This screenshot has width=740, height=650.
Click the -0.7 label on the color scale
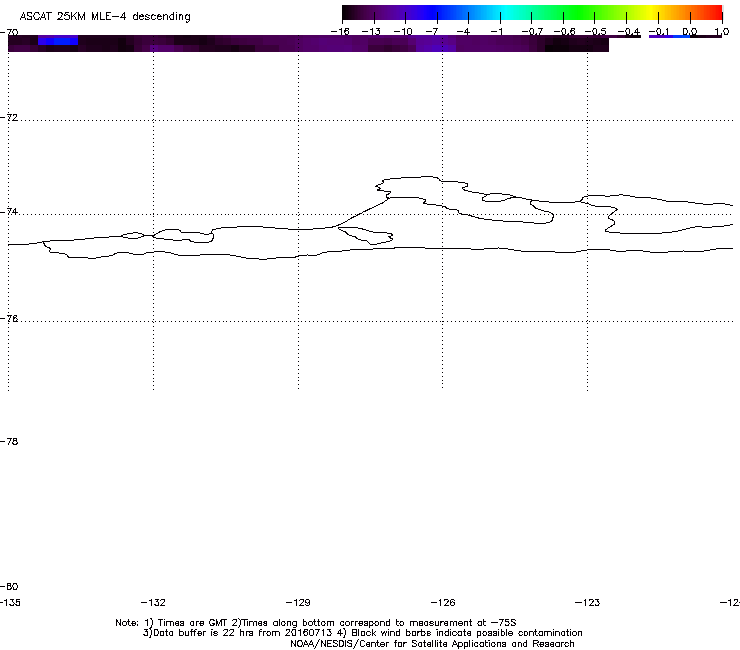tap(532, 32)
